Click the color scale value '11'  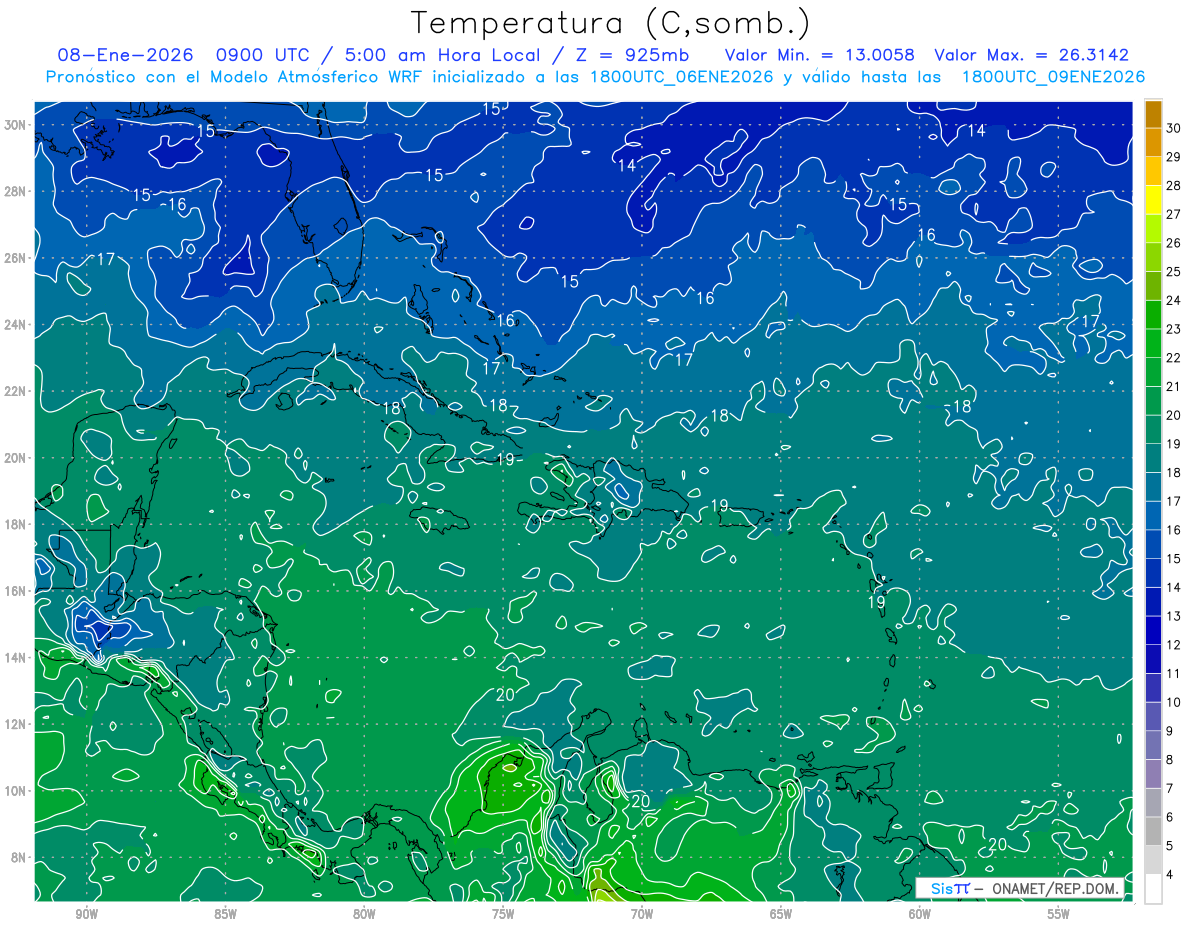1173,674
